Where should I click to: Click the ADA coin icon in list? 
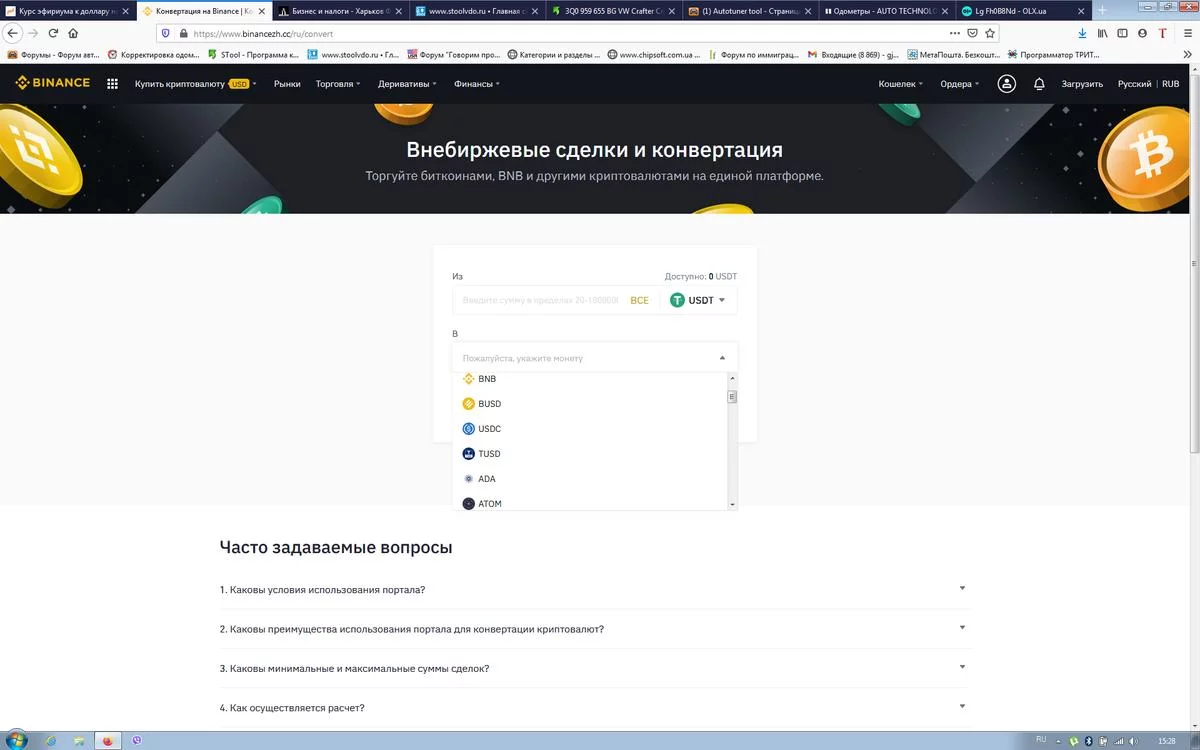468,479
